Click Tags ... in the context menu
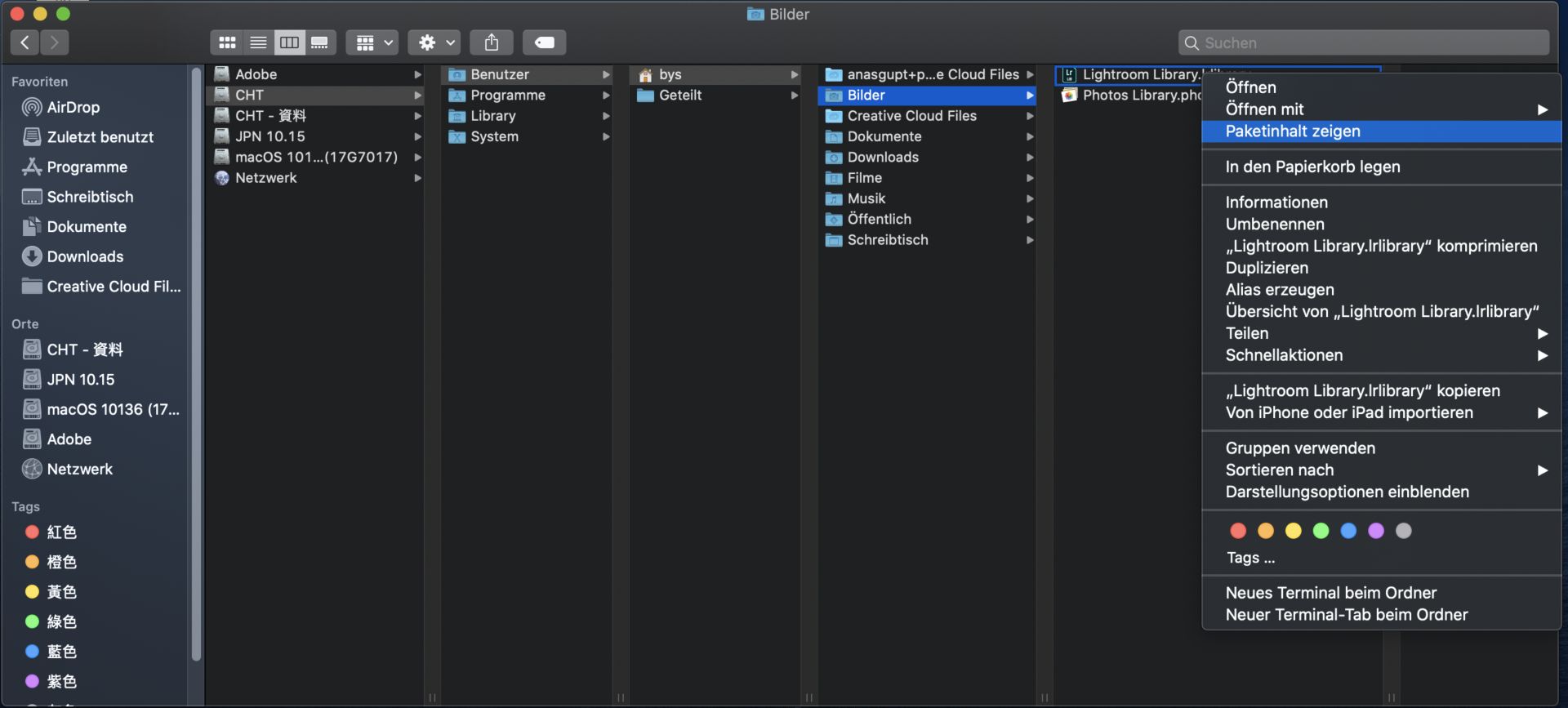 pyautogui.click(x=1250, y=558)
